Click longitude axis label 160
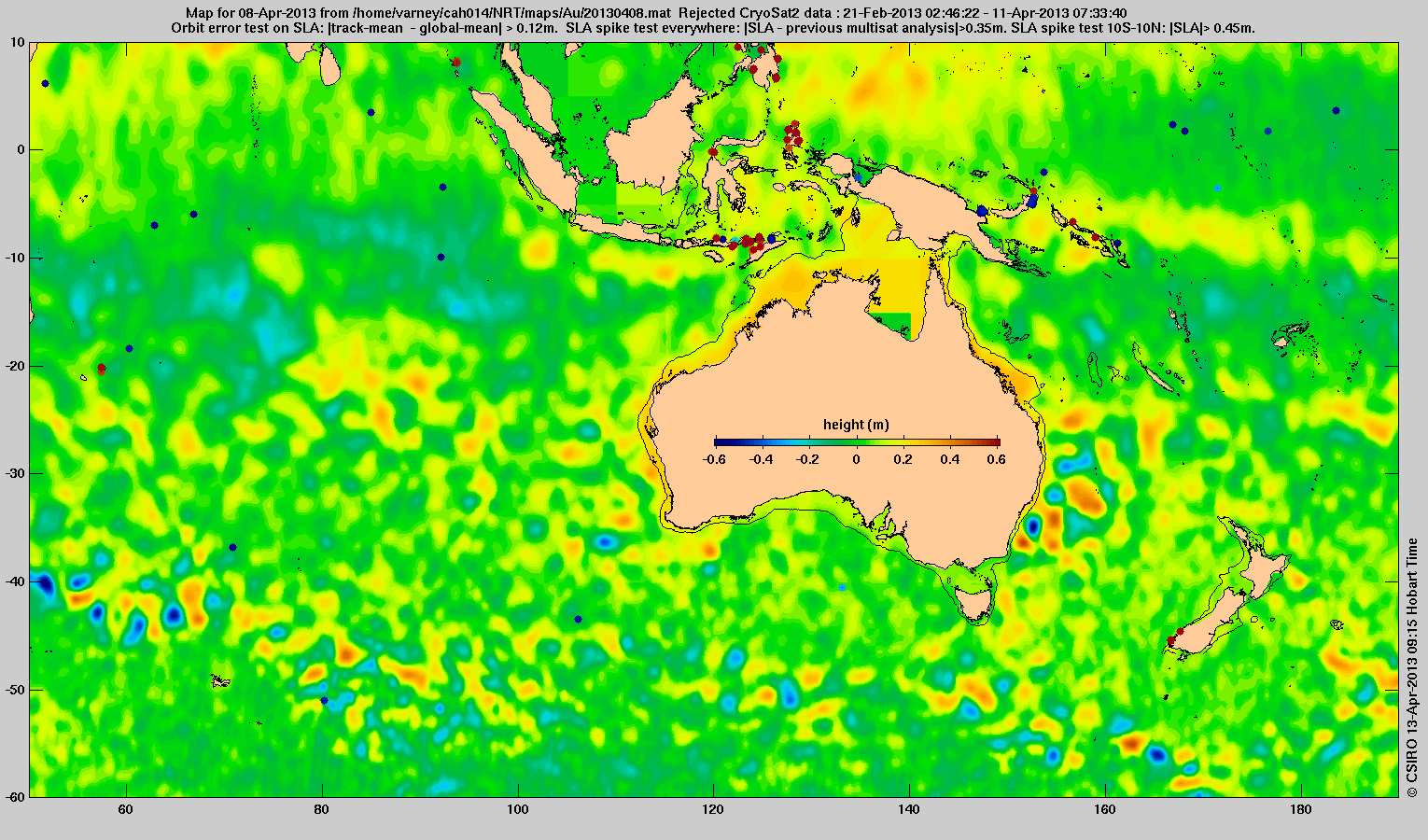The image size is (1428, 840). 1105,809
